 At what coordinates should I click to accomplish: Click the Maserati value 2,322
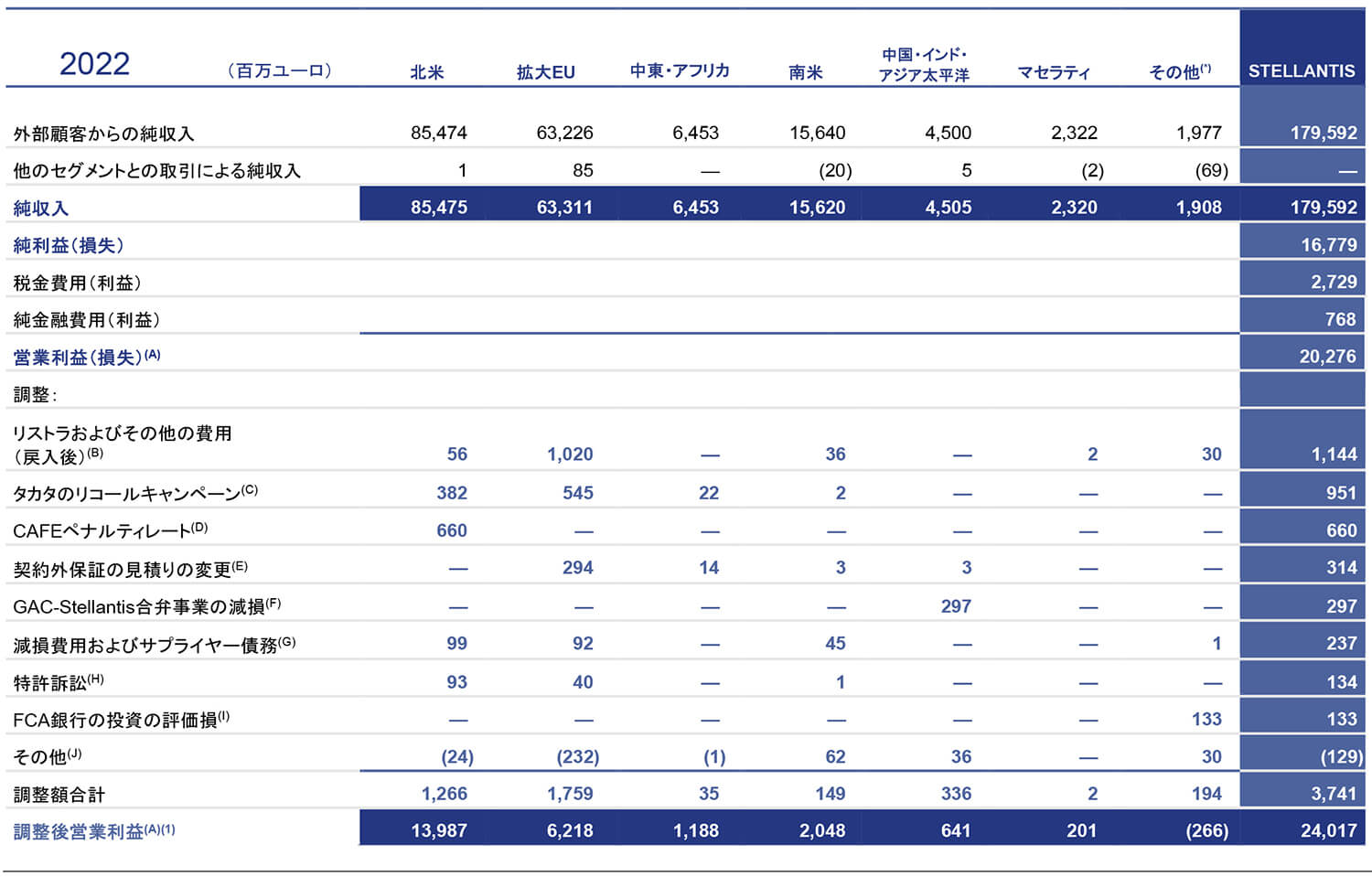tap(1074, 133)
